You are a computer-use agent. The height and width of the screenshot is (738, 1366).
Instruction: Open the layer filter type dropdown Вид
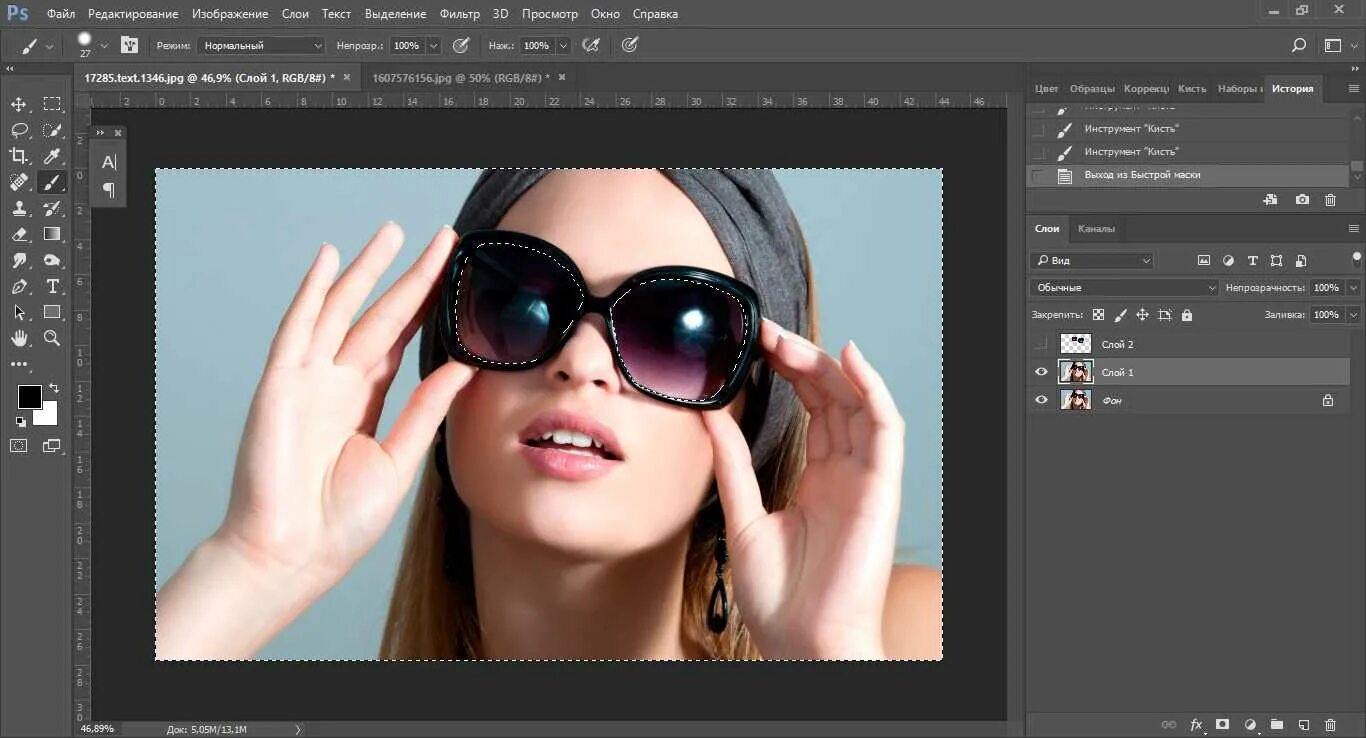pyautogui.click(x=1092, y=261)
